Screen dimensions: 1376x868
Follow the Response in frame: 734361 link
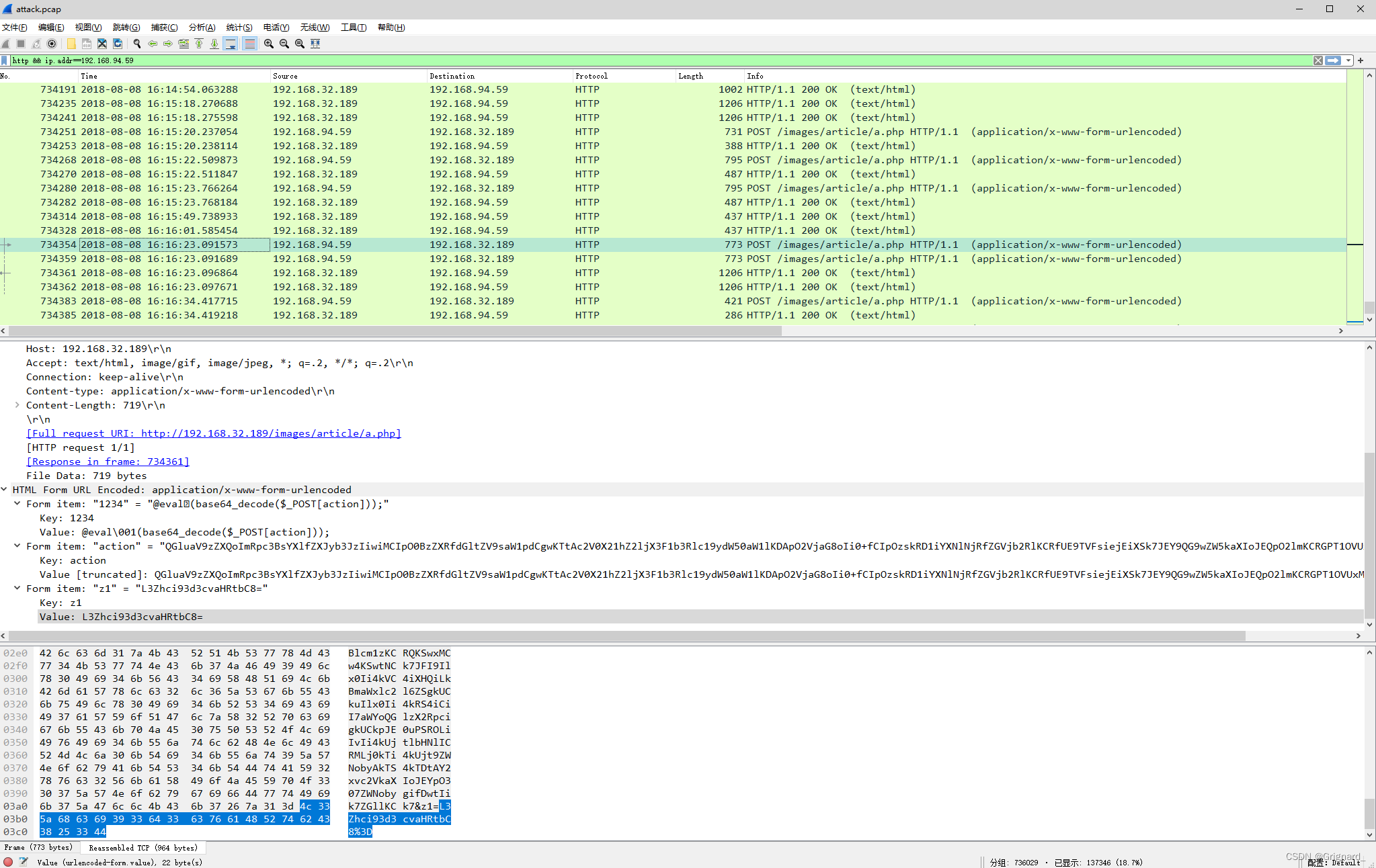coord(108,462)
